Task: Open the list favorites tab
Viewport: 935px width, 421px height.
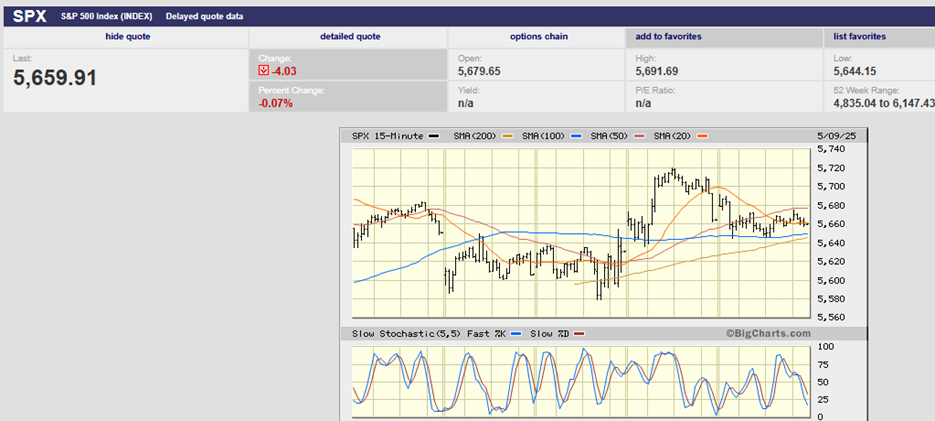Action: coord(859,37)
